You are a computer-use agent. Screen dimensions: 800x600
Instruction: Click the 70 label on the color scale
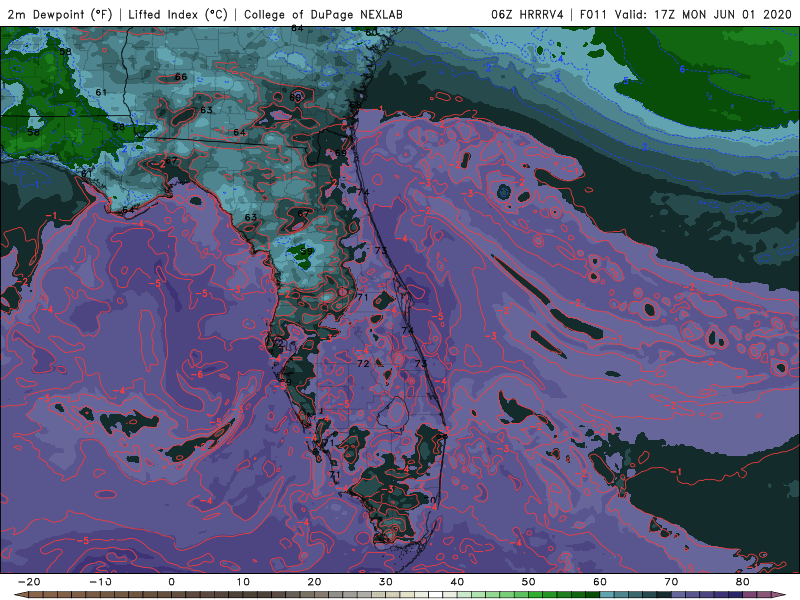[671, 582]
